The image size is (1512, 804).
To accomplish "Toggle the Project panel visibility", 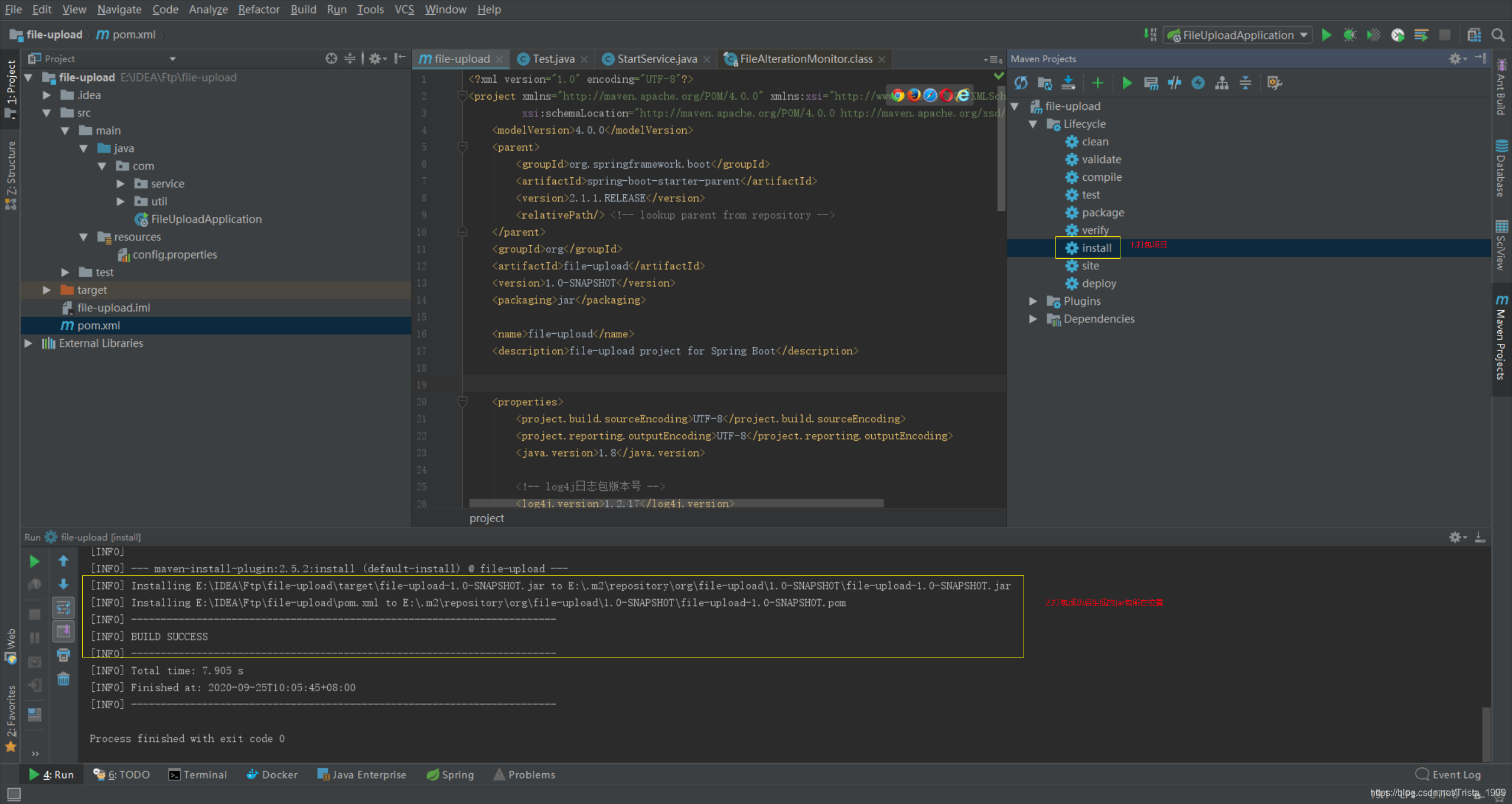I will (x=9, y=81).
